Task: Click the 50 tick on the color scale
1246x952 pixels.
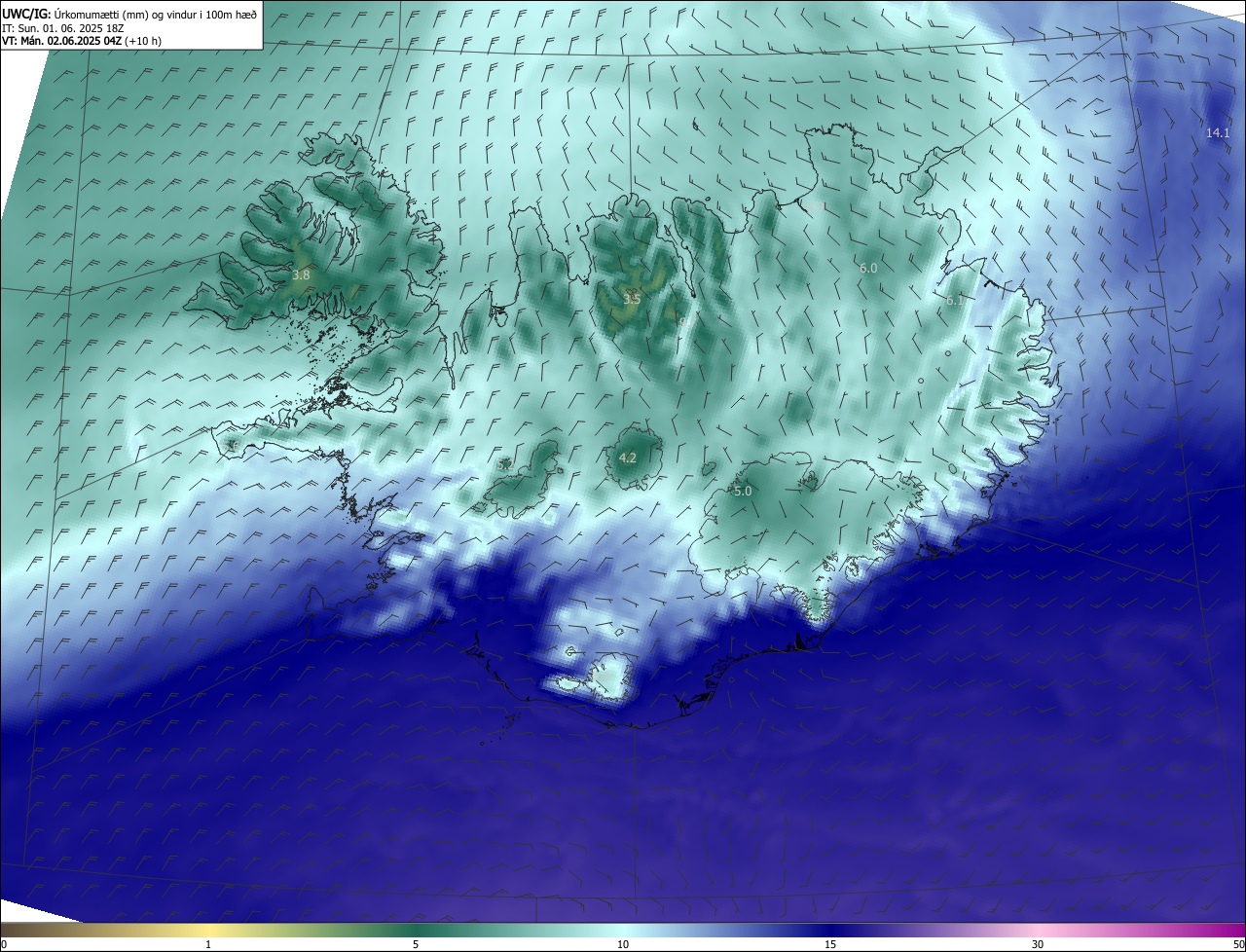Action: pos(1238,945)
